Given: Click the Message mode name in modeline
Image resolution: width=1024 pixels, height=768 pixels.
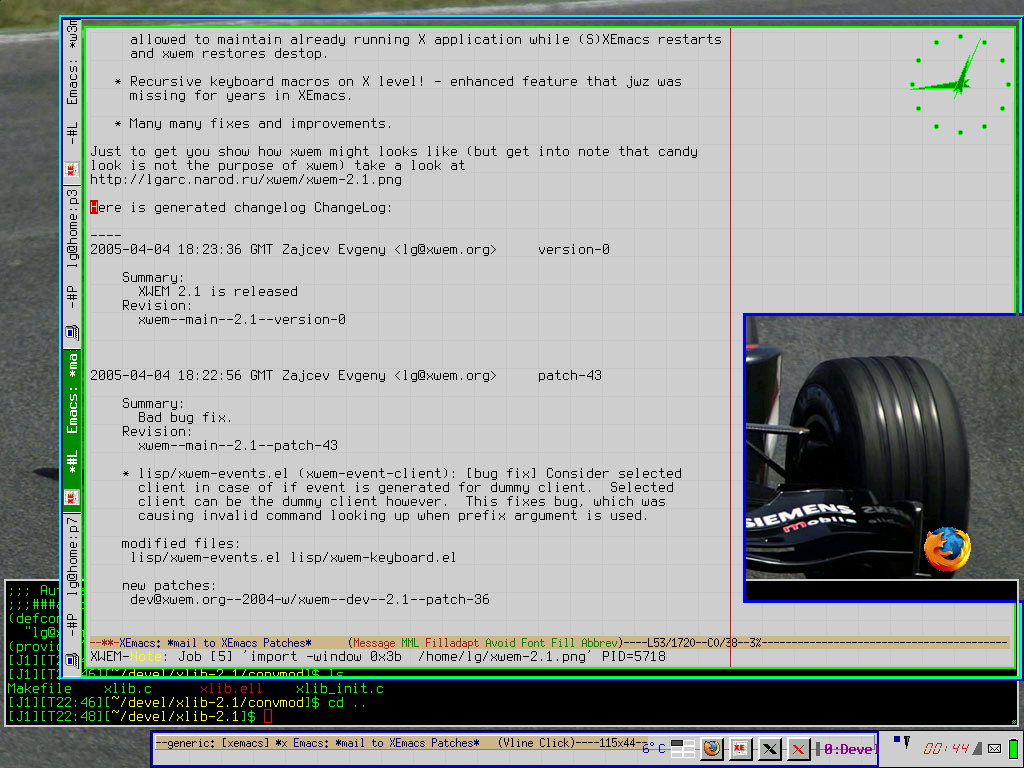Looking at the screenshot, I should point(374,643).
